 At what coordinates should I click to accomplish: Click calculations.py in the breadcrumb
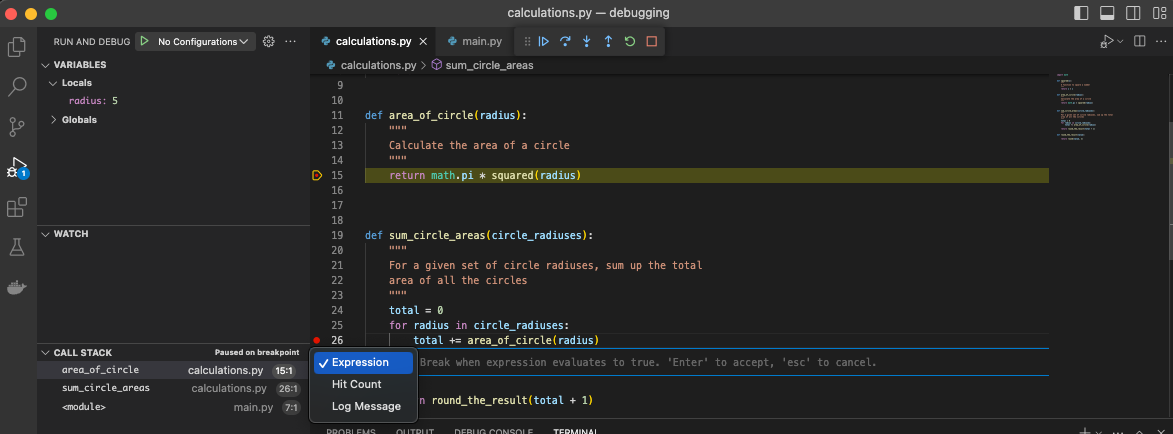(378, 65)
